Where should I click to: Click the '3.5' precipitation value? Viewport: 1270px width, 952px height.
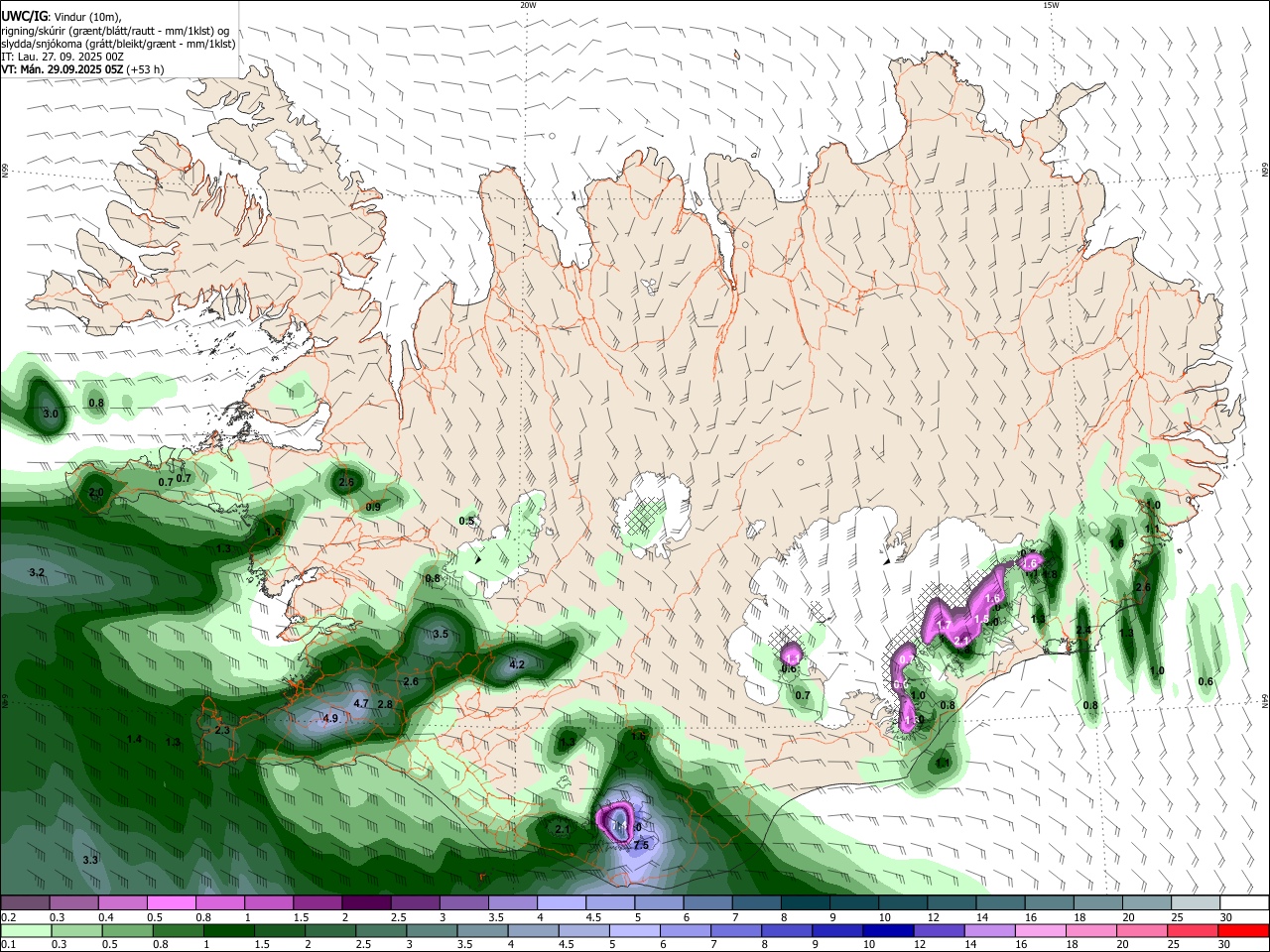point(441,634)
